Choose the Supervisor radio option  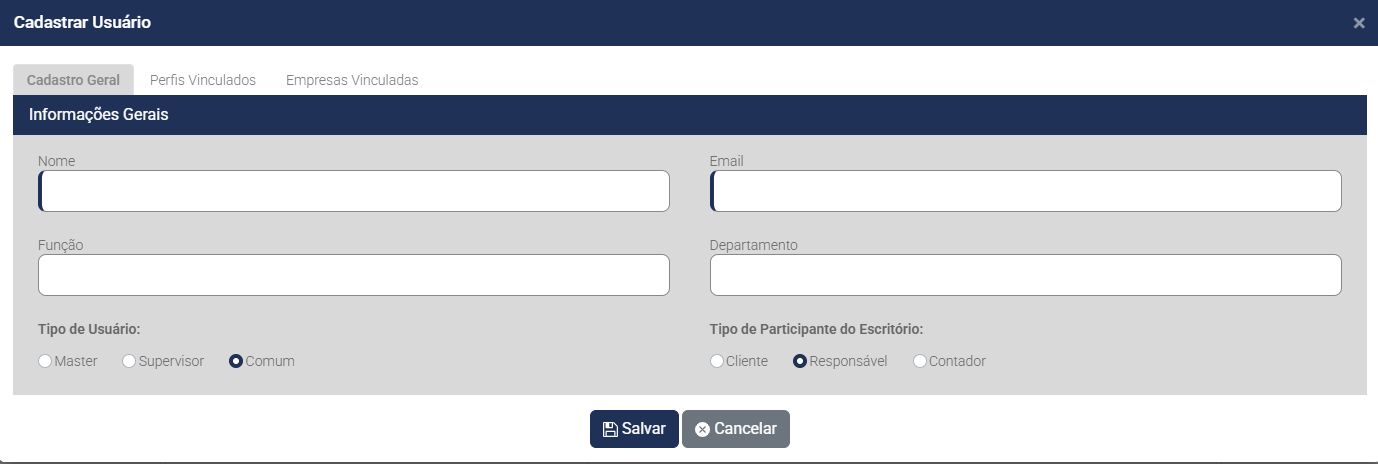tap(129, 361)
